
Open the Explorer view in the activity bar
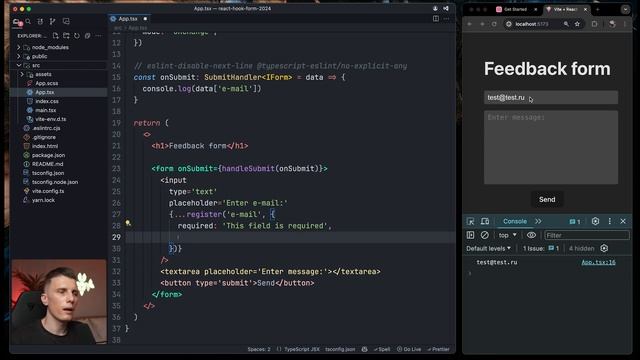click(17, 22)
